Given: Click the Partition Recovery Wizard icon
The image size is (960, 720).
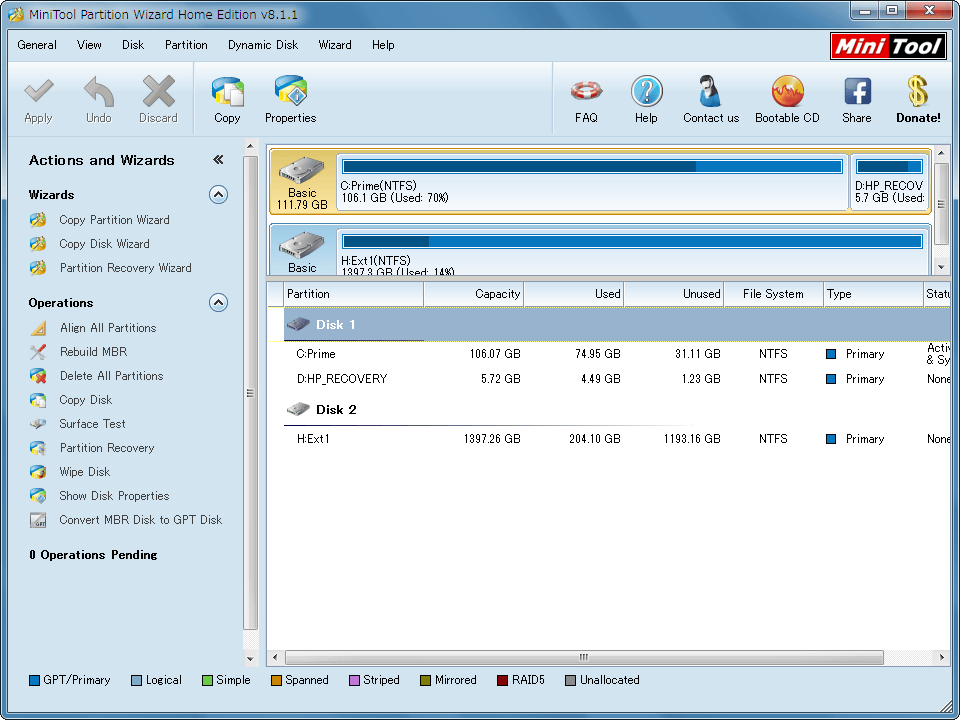Looking at the screenshot, I should (38, 268).
